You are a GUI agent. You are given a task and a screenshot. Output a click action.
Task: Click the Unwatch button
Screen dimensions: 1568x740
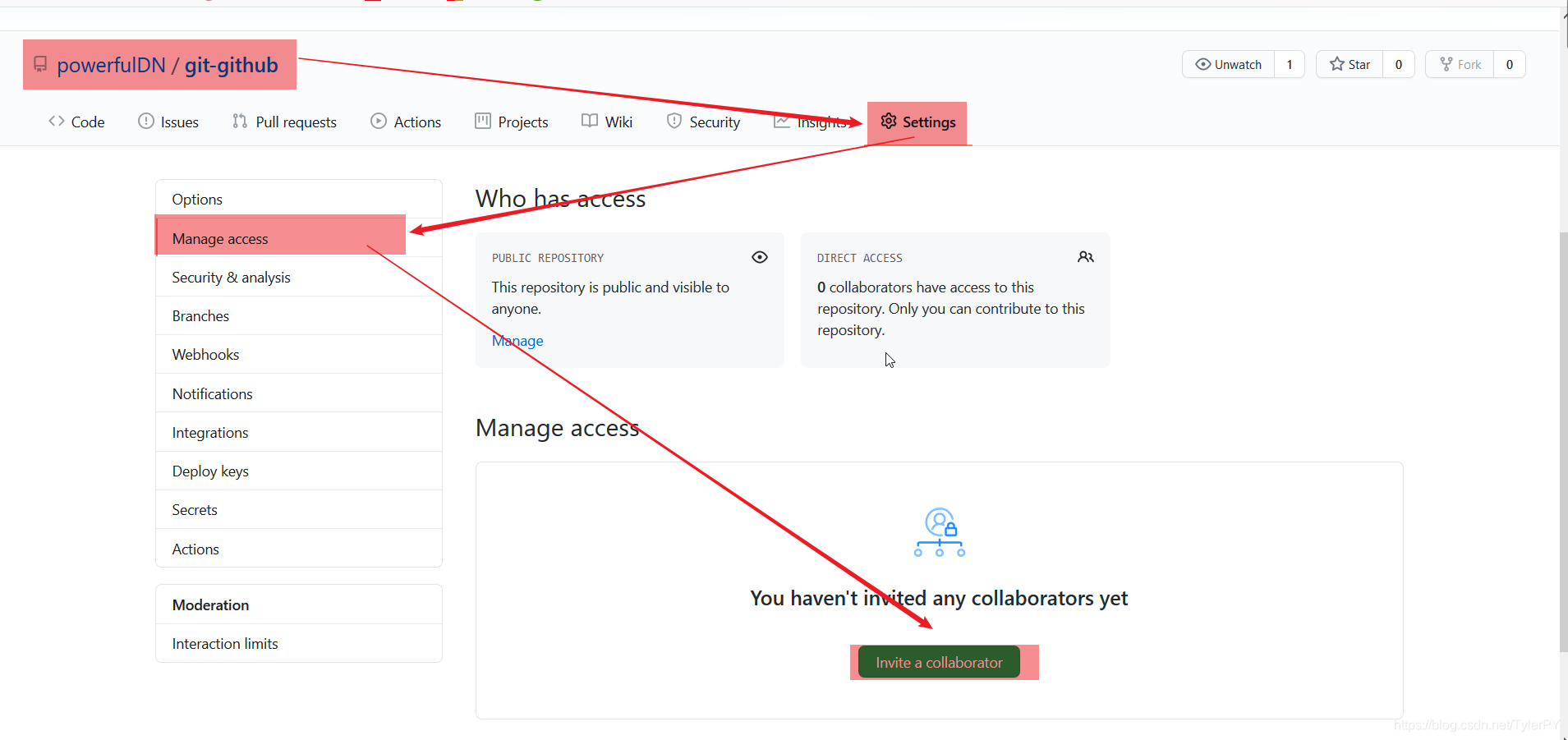click(x=1229, y=64)
